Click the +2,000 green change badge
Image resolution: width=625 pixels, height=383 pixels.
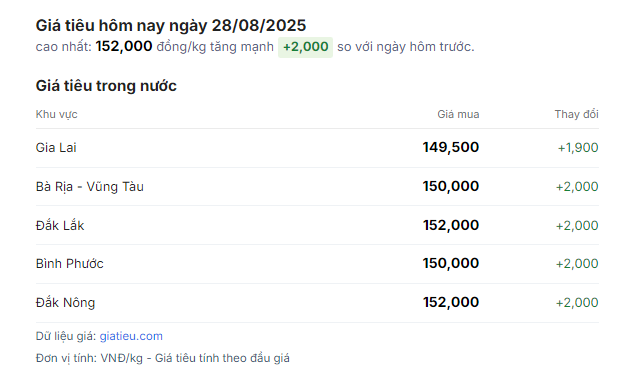[x=305, y=47]
